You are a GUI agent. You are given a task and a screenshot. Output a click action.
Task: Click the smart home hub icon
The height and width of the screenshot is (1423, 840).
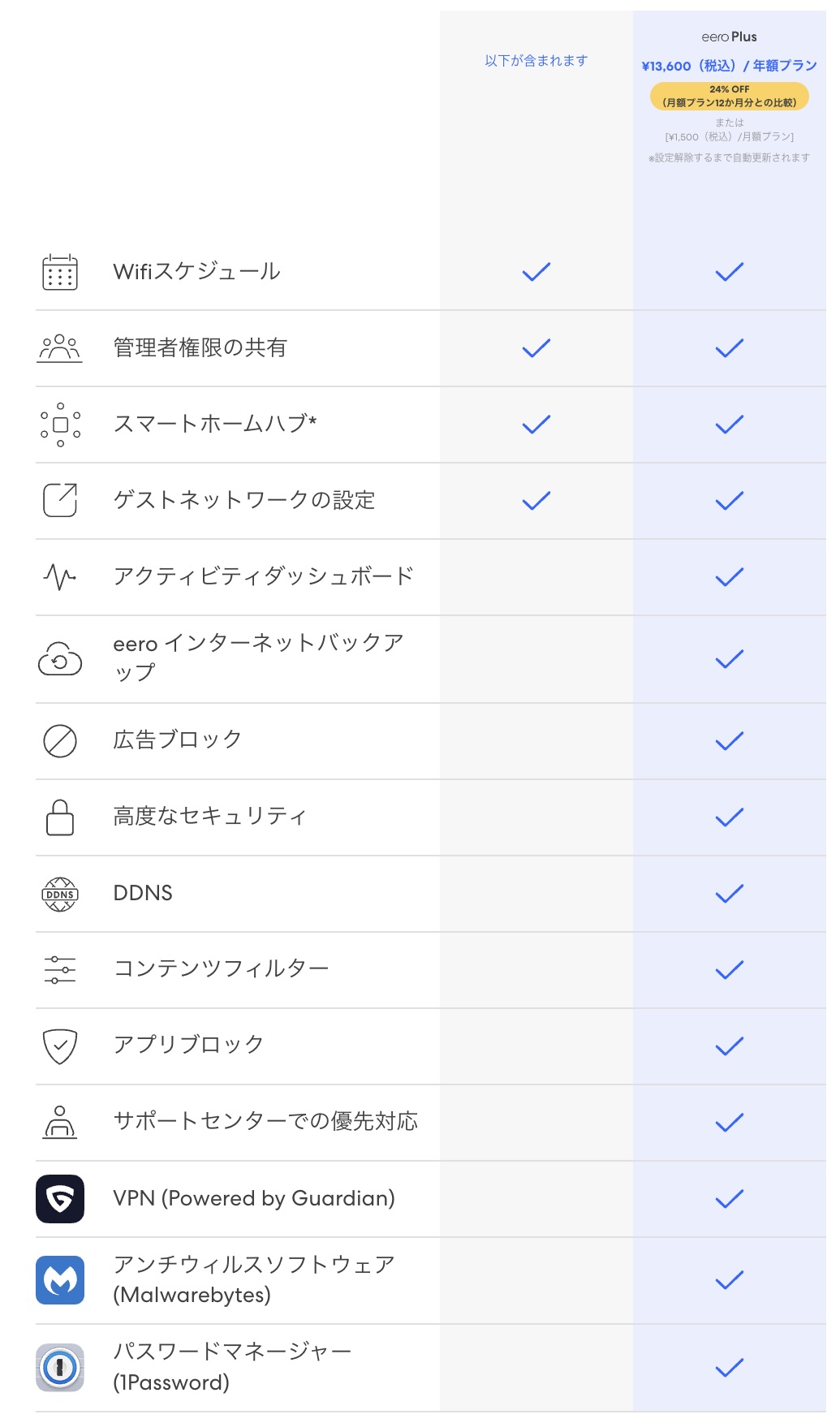point(60,425)
